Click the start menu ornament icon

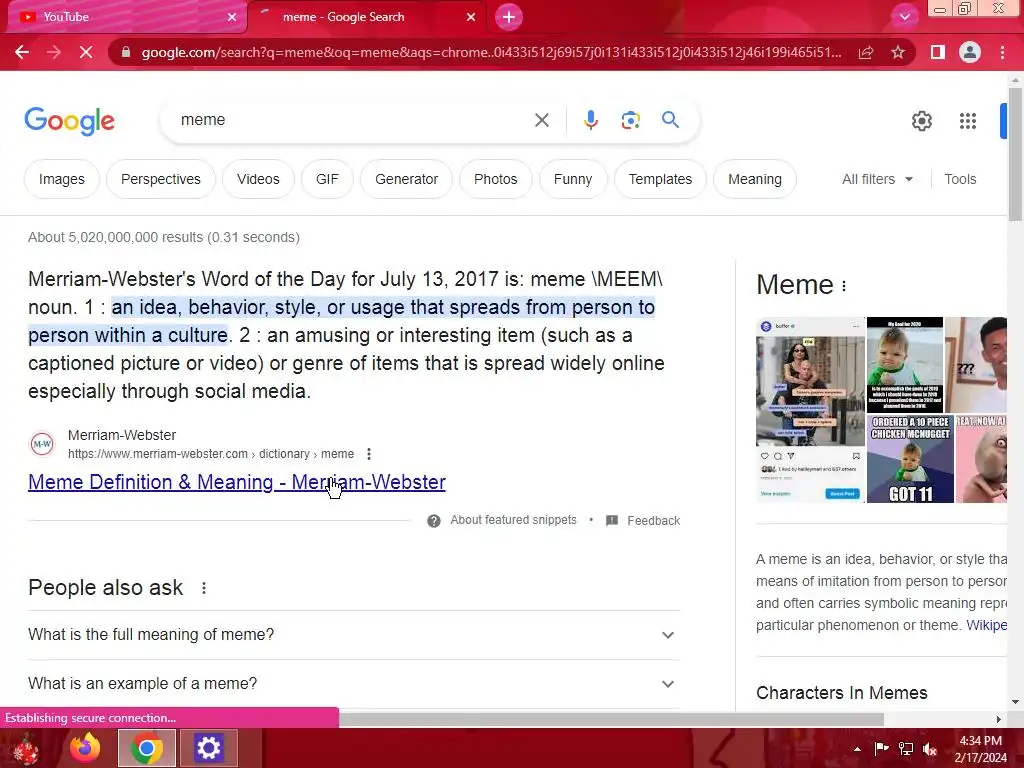(25, 748)
